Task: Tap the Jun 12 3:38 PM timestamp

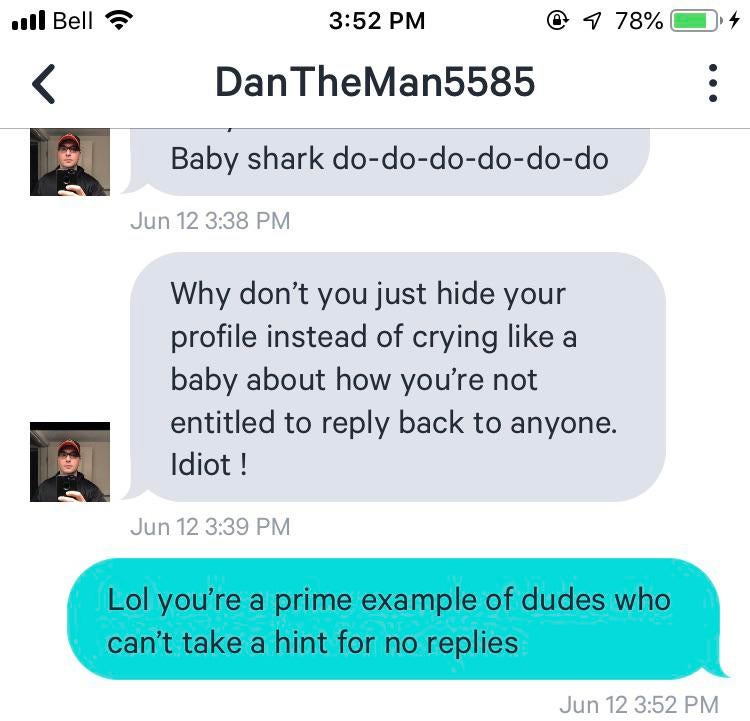Action: coord(210,221)
